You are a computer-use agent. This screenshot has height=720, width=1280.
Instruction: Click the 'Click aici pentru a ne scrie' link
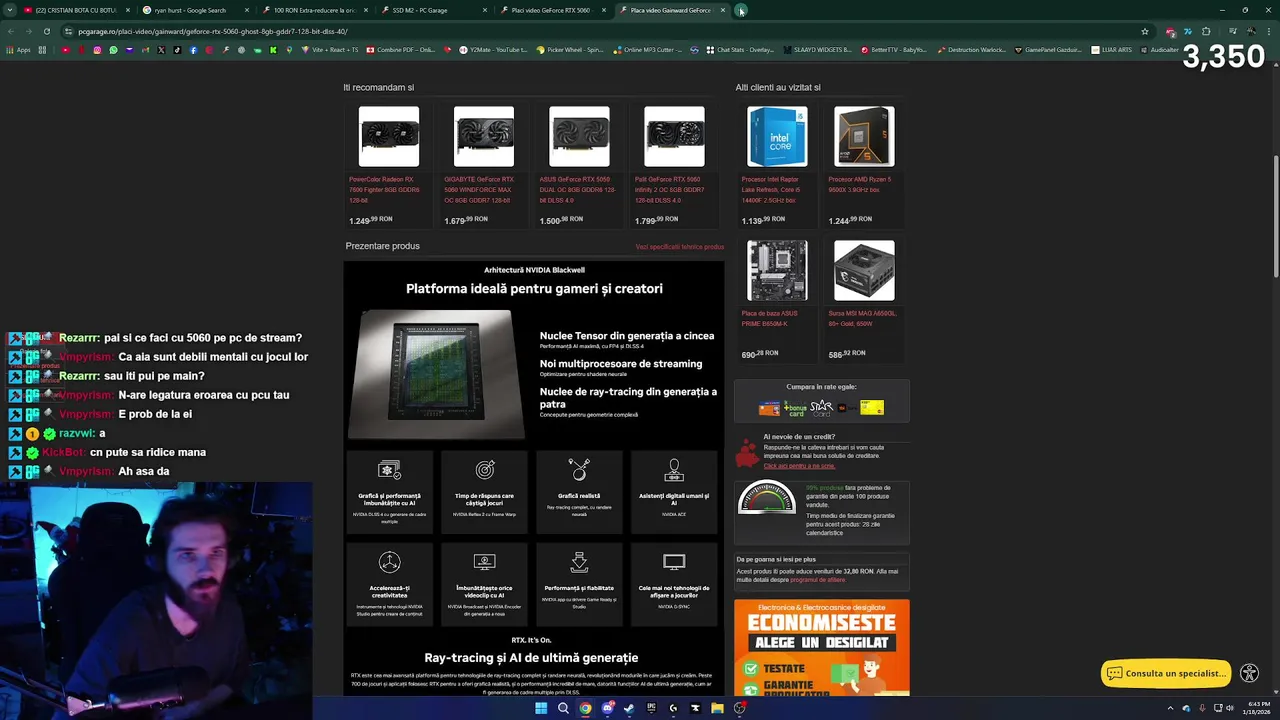coord(799,466)
